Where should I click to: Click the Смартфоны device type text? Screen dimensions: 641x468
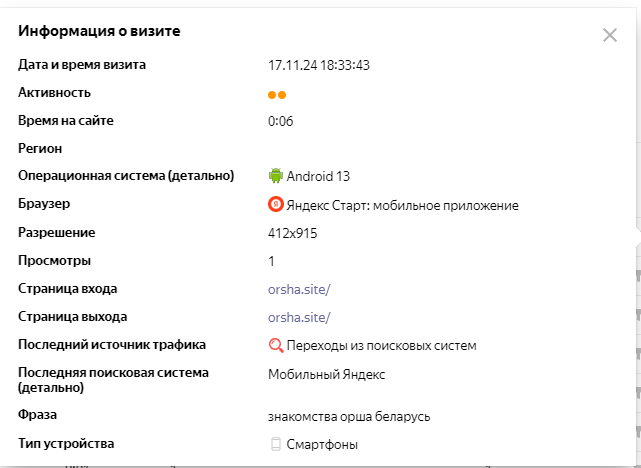322,444
